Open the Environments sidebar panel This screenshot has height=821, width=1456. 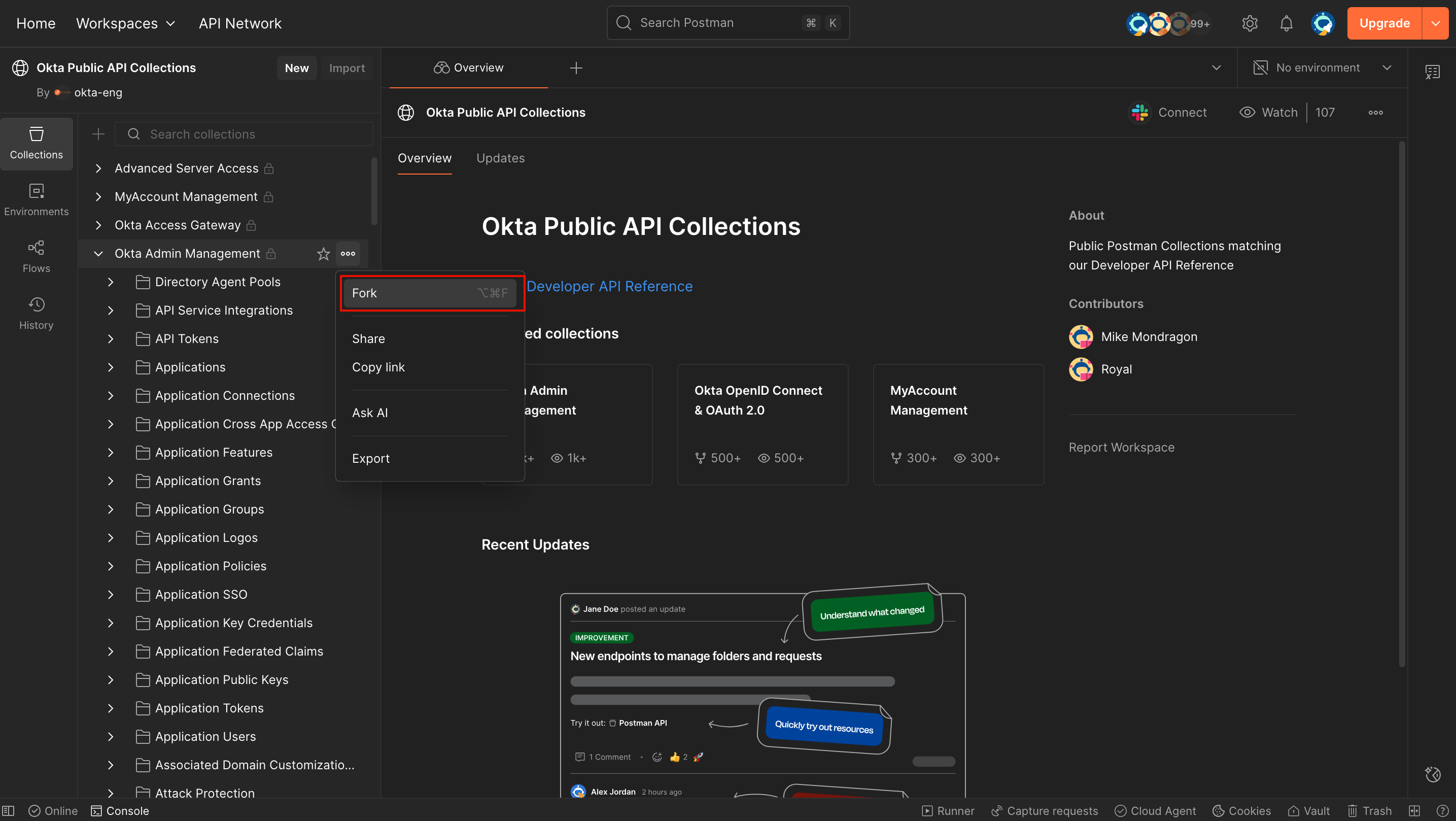click(x=36, y=199)
